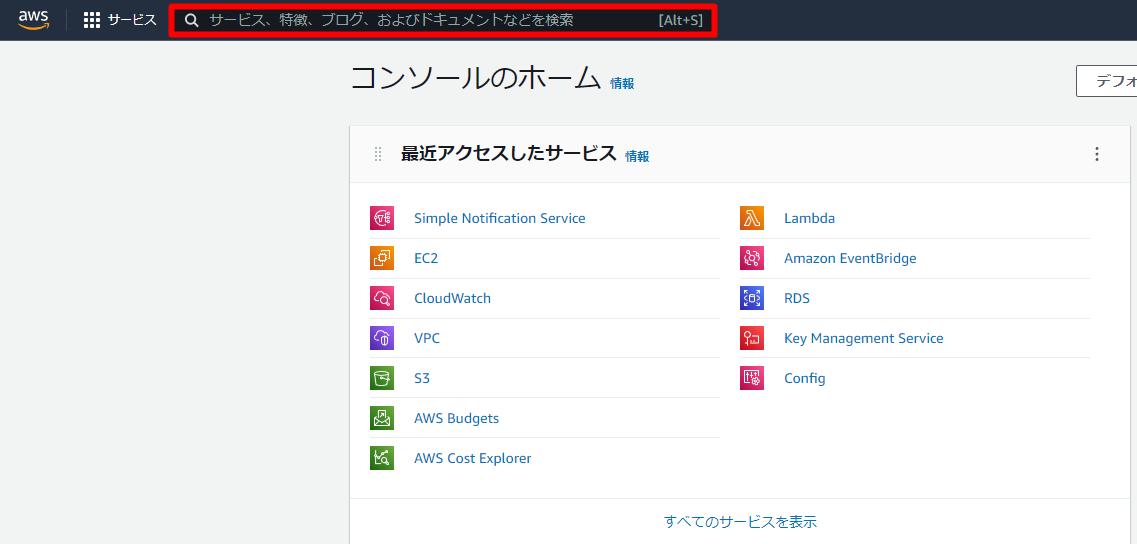Image resolution: width=1137 pixels, height=544 pixels.
Task: Open the RDS link
Action: tap(797, 298)
